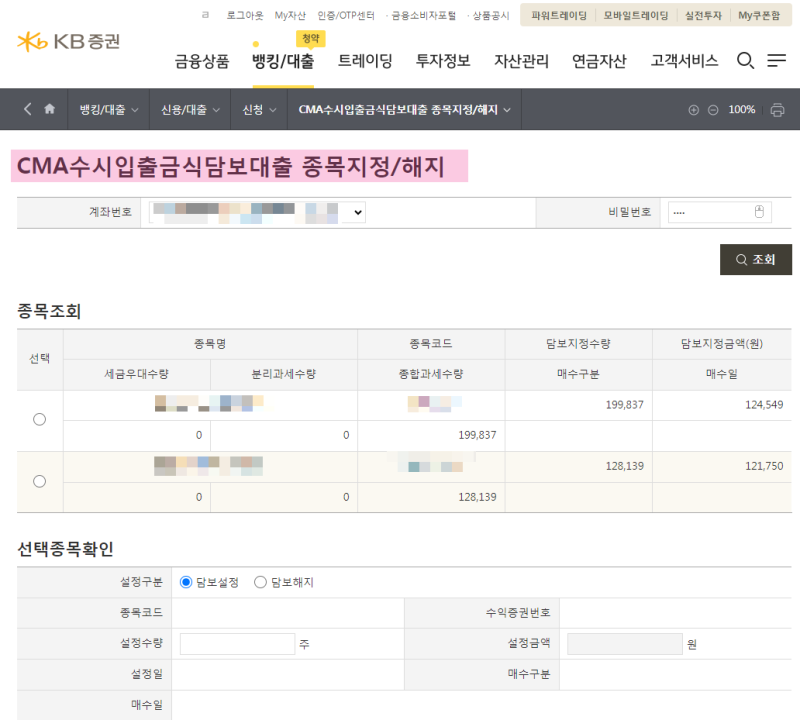Screen dimensions: 800x720
Task: Open the 자산관리 menu
Action: click(520, 60)
